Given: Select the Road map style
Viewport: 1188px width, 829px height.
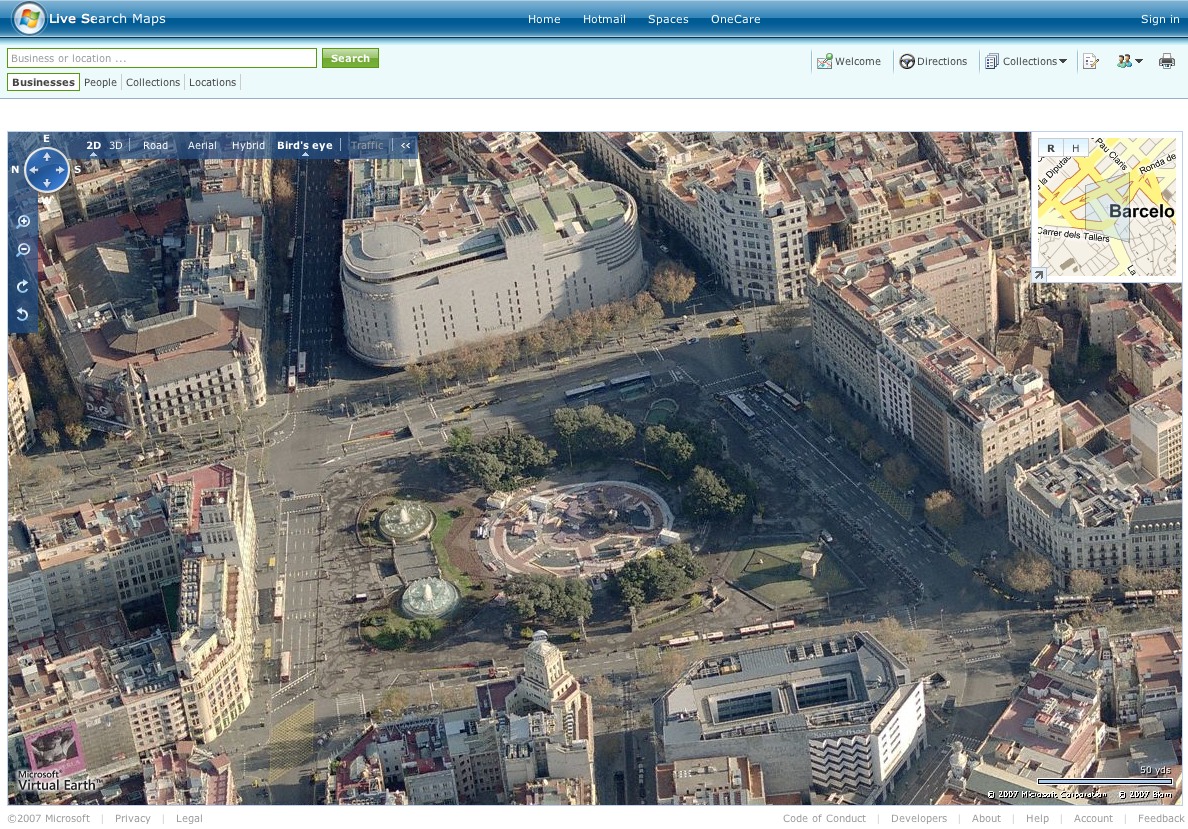Looking at the screenshot, I should (x=155, y=145).
